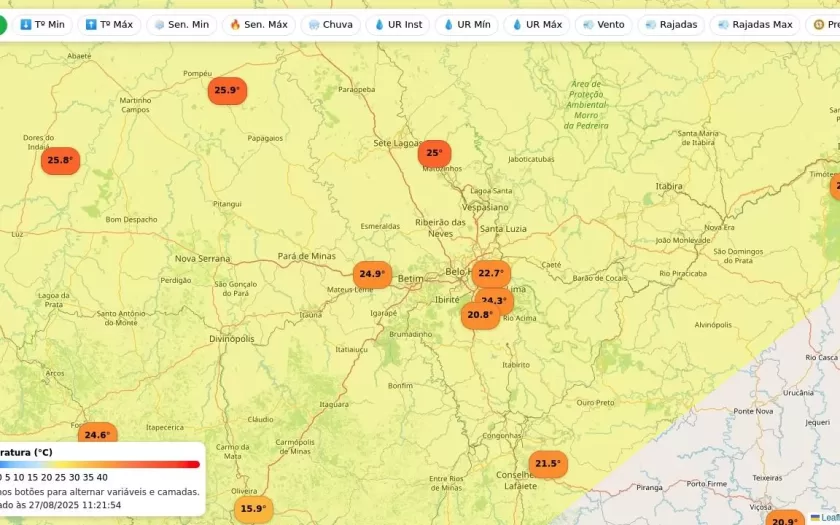
Task: Open the Rajadas gusts layer
Action: coord(671,25)
